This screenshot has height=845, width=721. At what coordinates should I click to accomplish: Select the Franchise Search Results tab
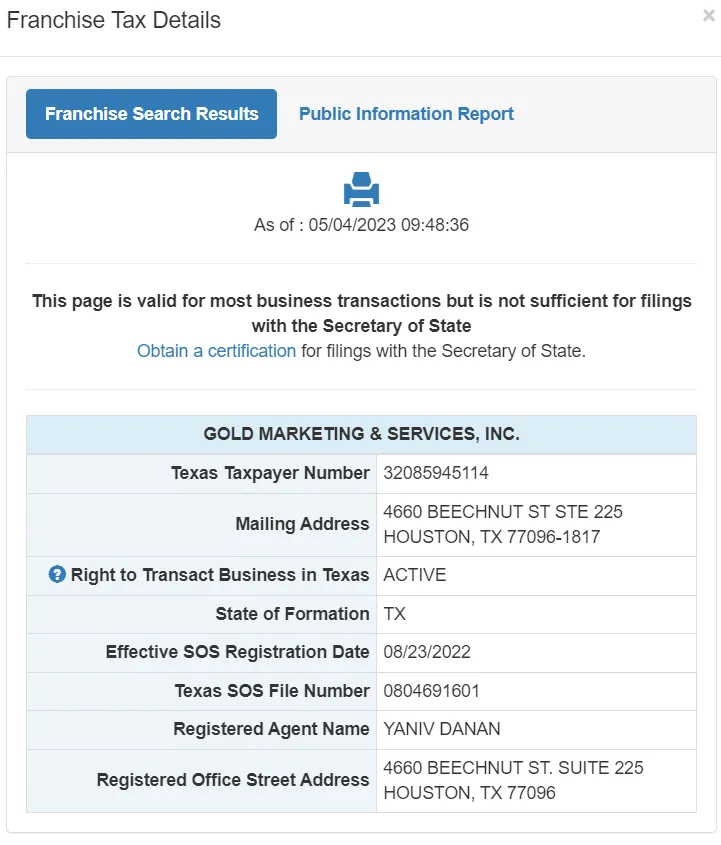151,114
